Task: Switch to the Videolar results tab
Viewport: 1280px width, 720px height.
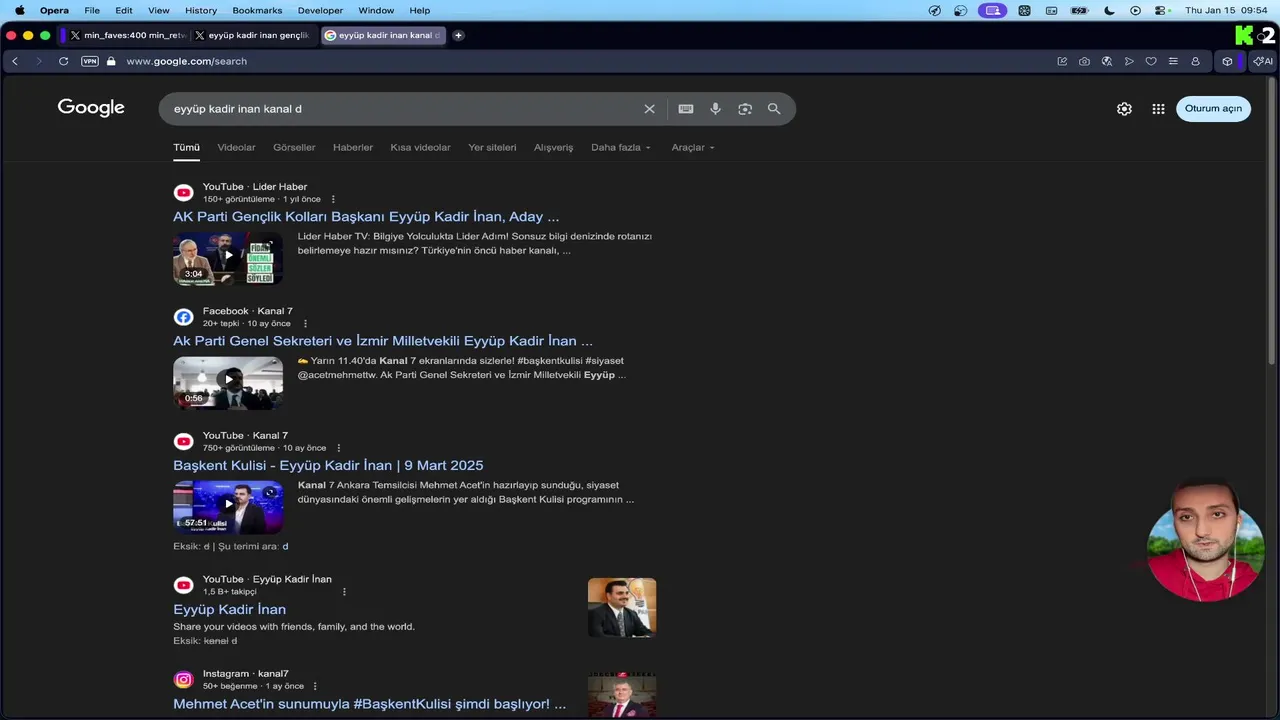Action: [237, 147]
